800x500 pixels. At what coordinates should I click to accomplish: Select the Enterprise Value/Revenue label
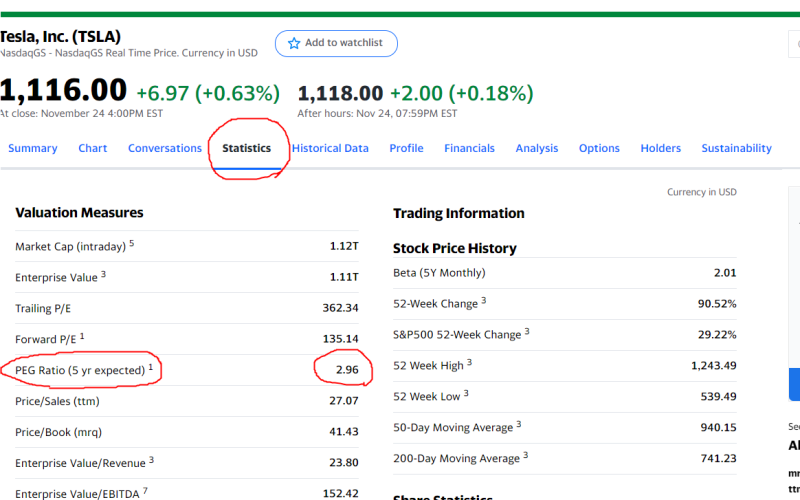tap(80, 463)
